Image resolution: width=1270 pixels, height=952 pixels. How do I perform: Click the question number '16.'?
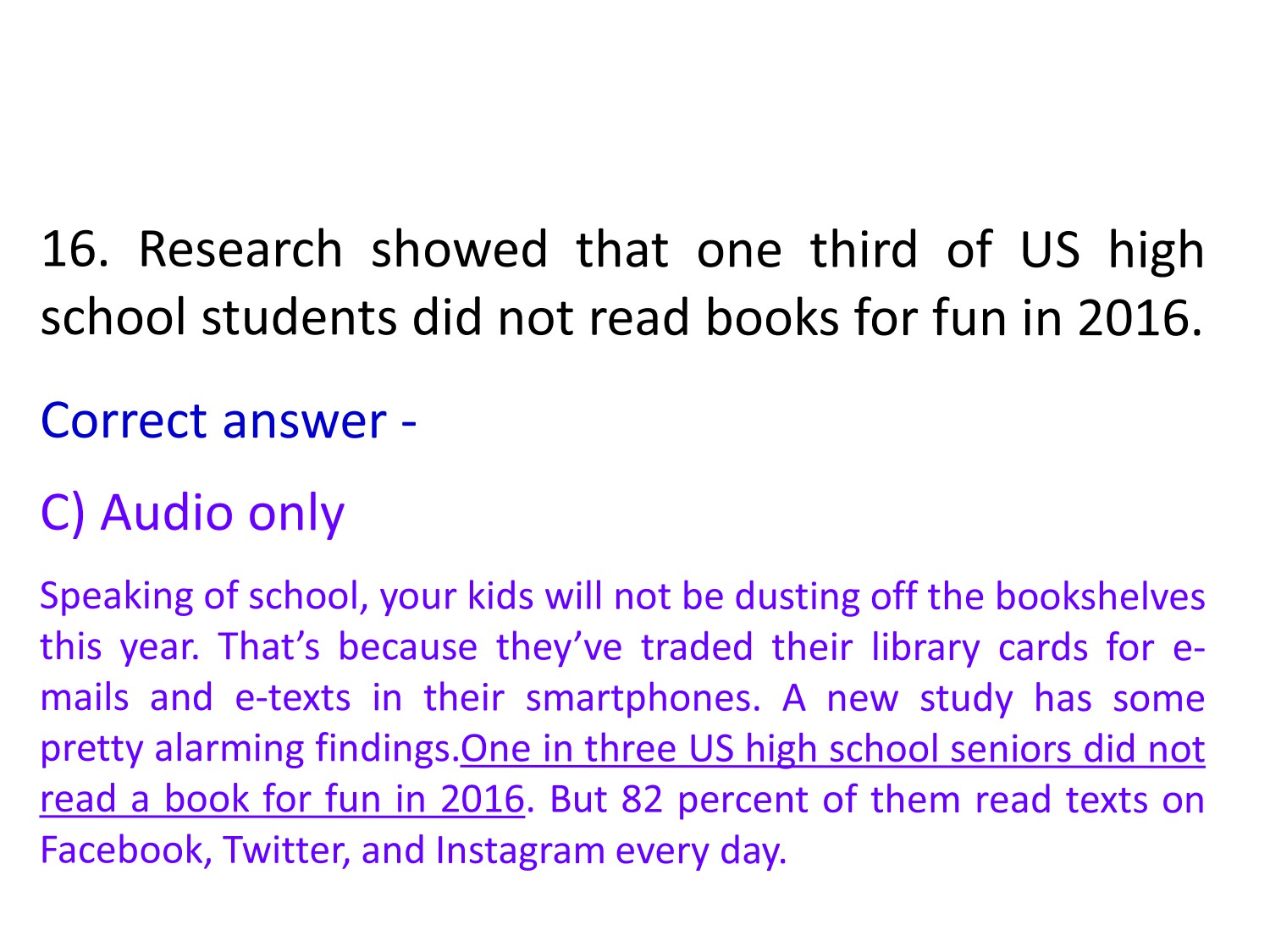click(x=75, y=250)
